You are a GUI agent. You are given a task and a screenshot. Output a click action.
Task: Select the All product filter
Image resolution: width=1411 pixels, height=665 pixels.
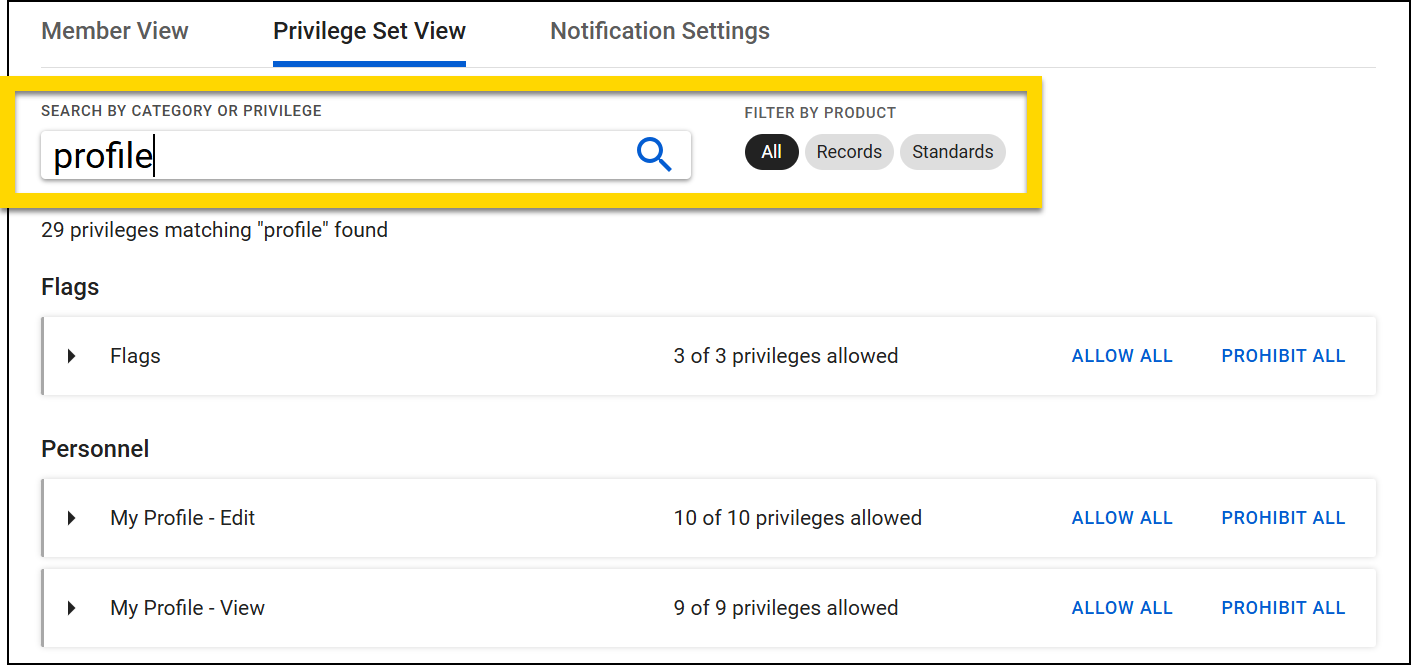tap(771, 151)
